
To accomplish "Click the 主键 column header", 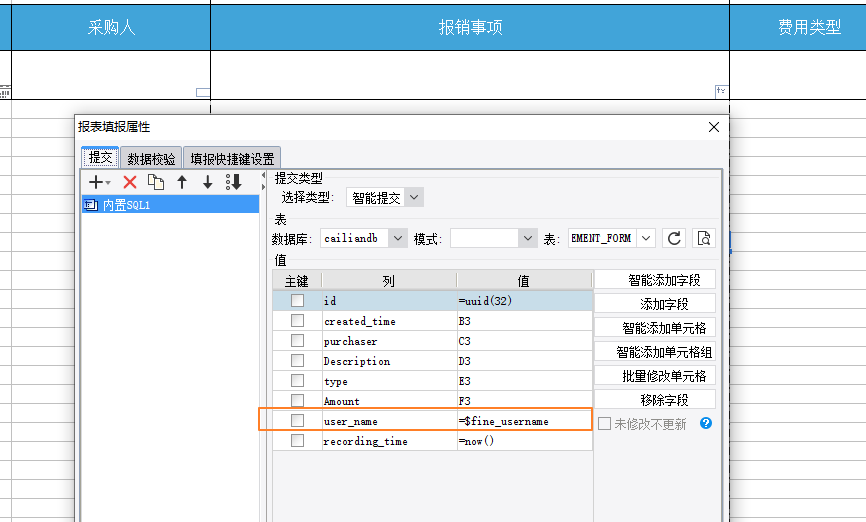I will pos(297,281).
